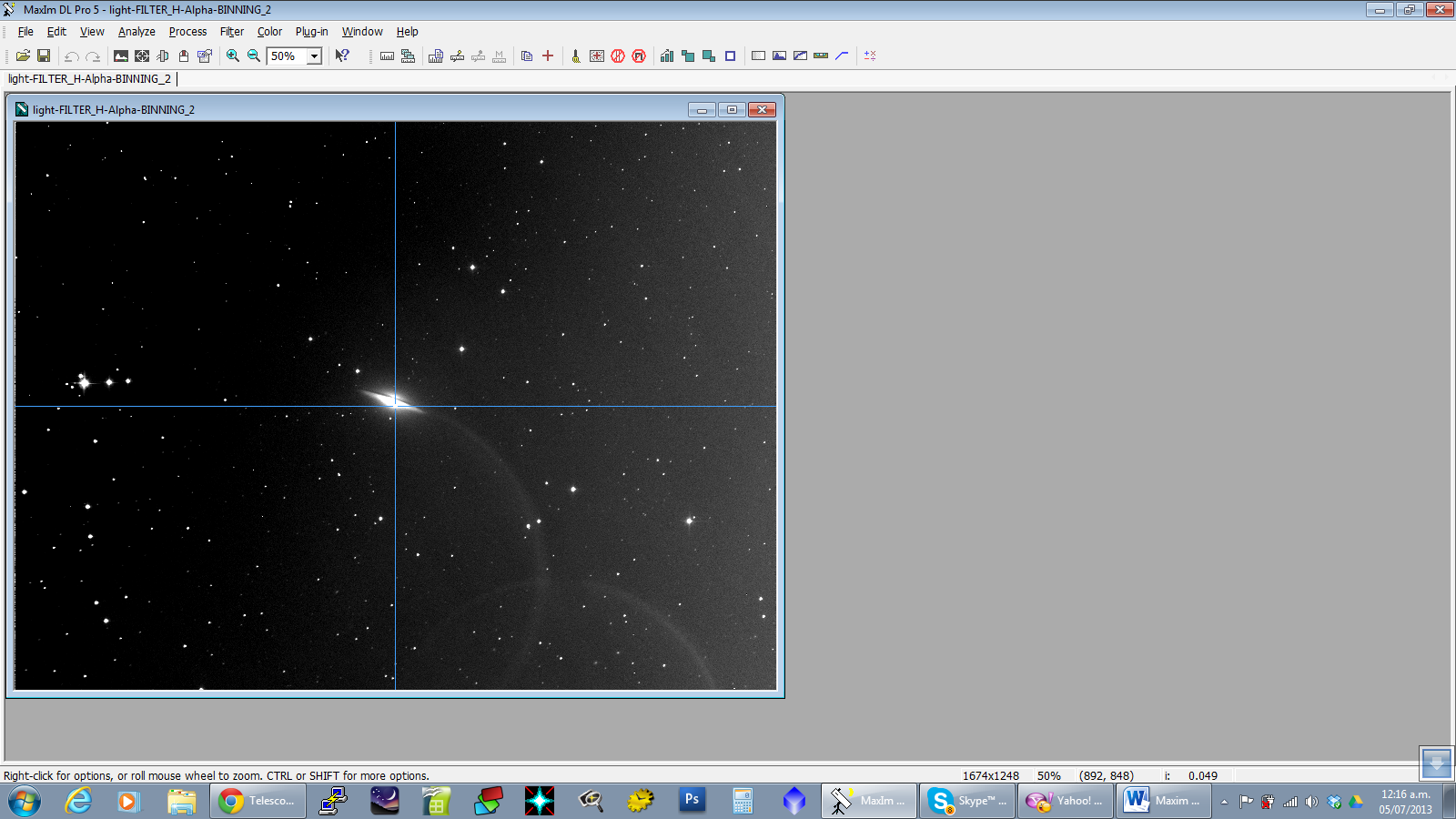
Task: Open the View menu
Action: pos(92,31)
